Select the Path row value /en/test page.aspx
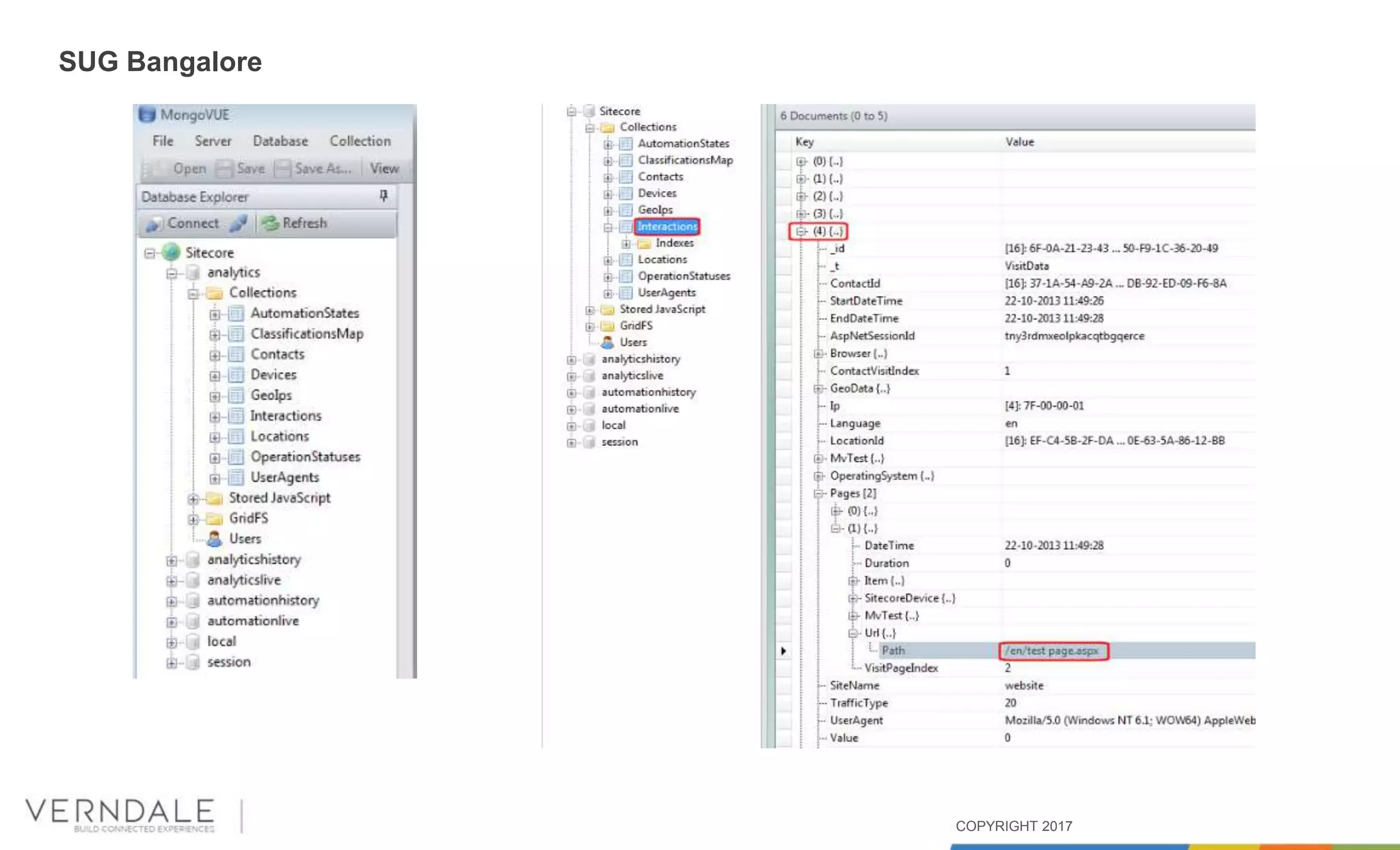 point(1052,650)
